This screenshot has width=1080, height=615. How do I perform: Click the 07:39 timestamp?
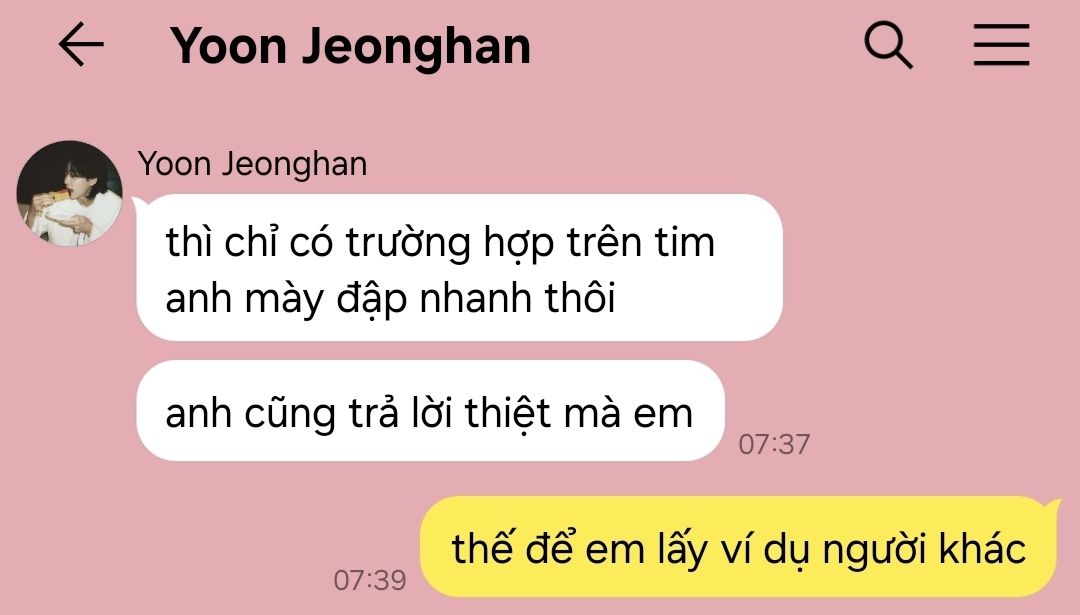point(370,580)
